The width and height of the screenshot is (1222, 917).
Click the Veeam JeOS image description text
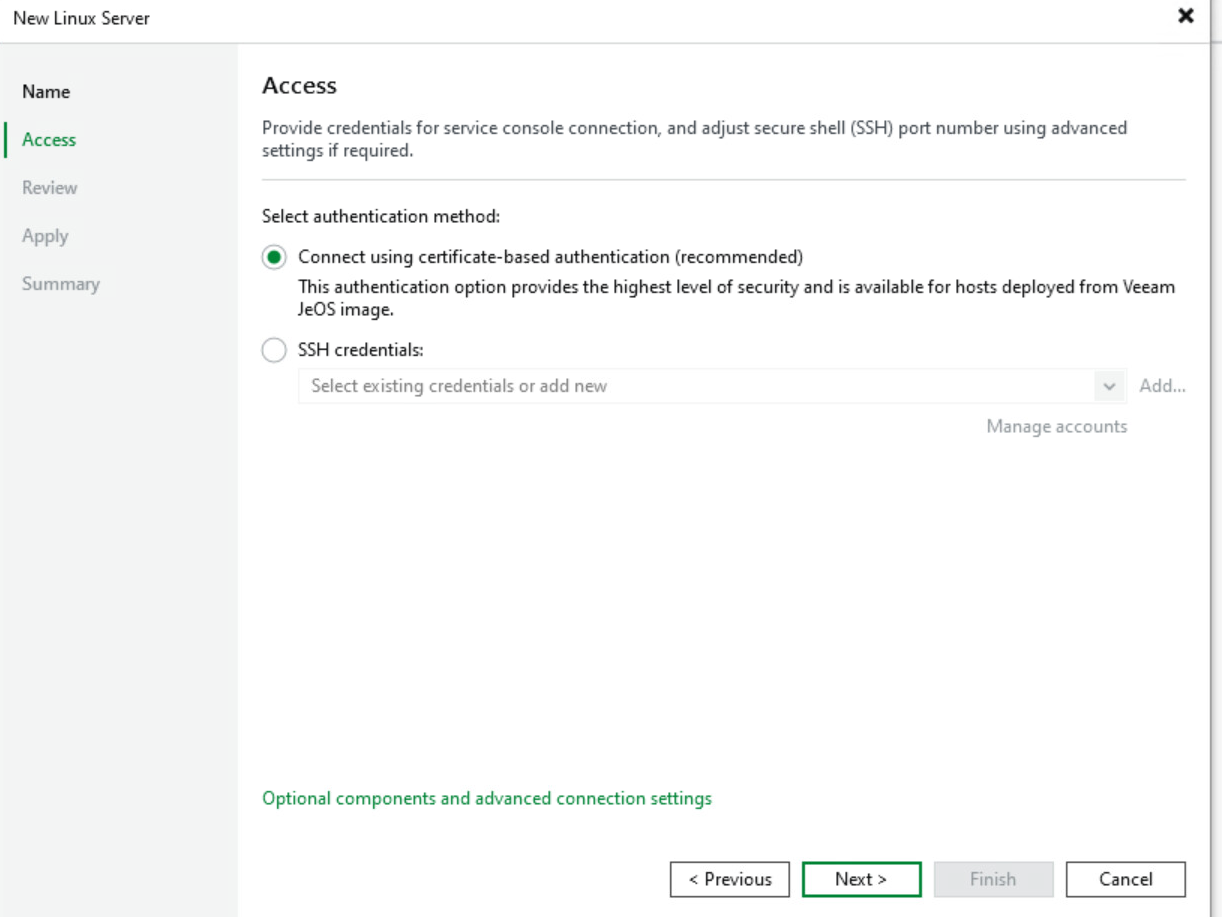[737, 298]
